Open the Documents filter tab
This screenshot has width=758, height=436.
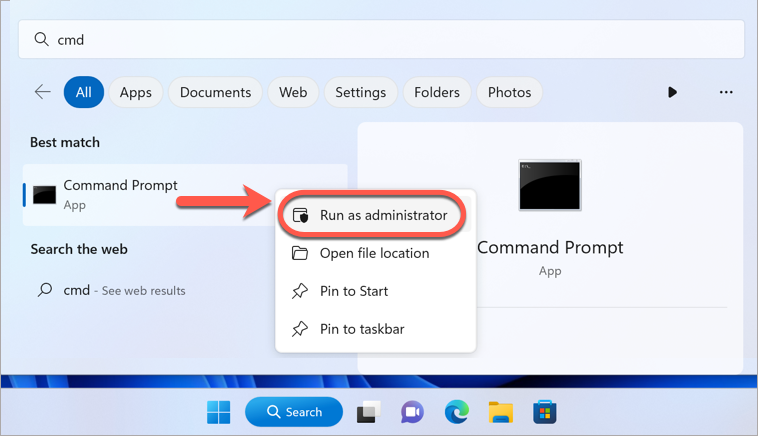point(215,92)
